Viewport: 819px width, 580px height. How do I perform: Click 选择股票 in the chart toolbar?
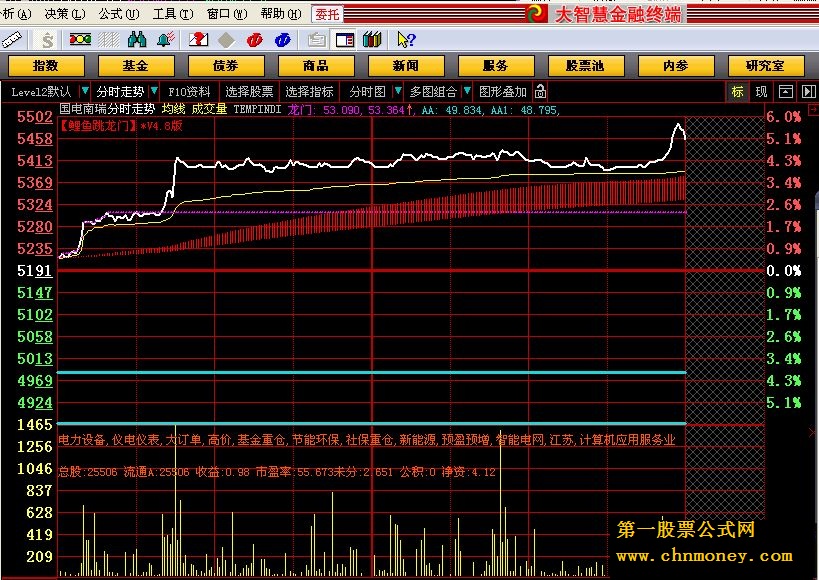[249, 92]
